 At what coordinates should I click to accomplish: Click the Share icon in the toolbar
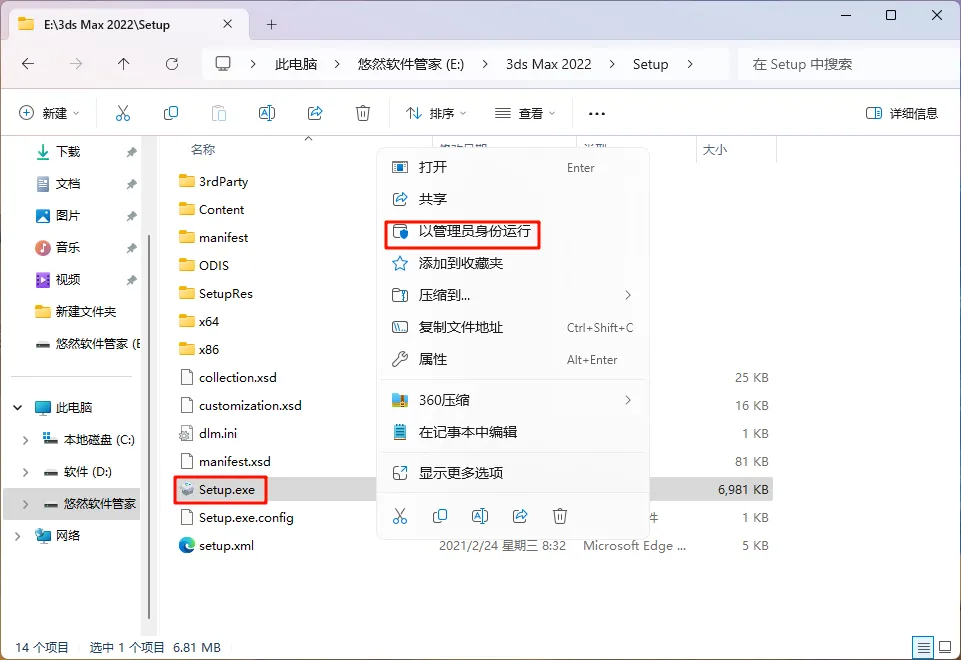(x=315, y=113)
